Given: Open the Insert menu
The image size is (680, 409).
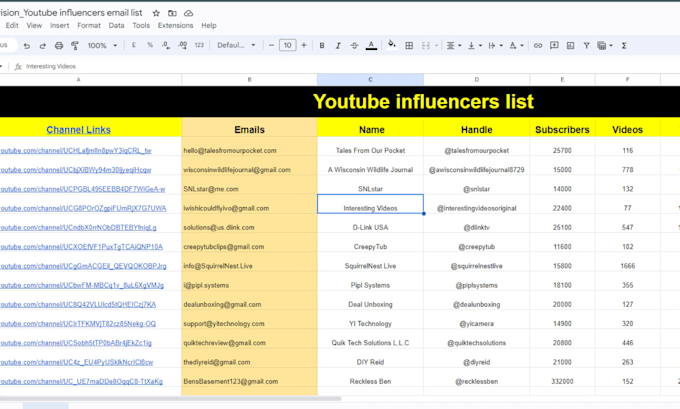Looking at the screenshot, I should 59,26.
